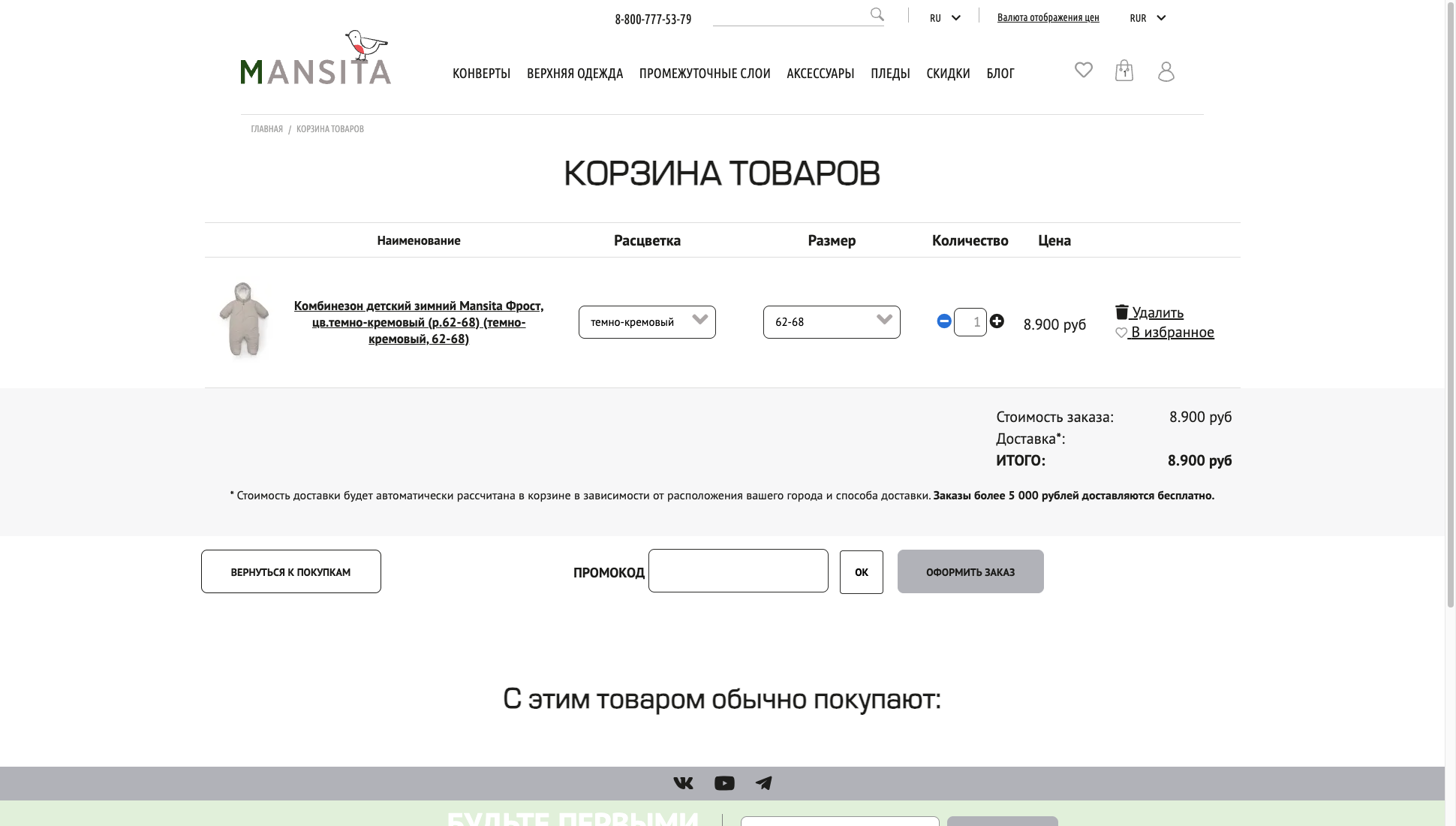The width and height of the screenshot is (1456, 826).
Task: Open the YouTube channel icon
Action: 724,783
